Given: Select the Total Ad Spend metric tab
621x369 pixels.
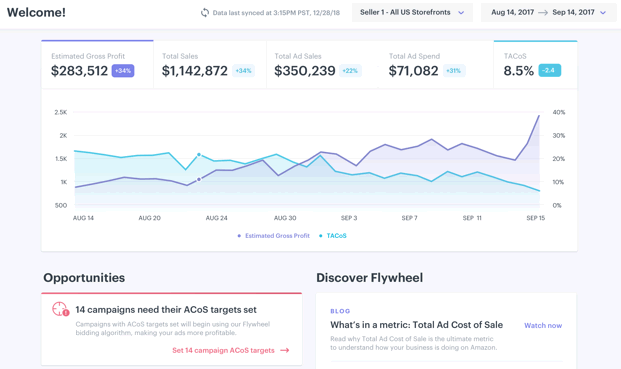Looking at the screenshot, I should (436, 64).
